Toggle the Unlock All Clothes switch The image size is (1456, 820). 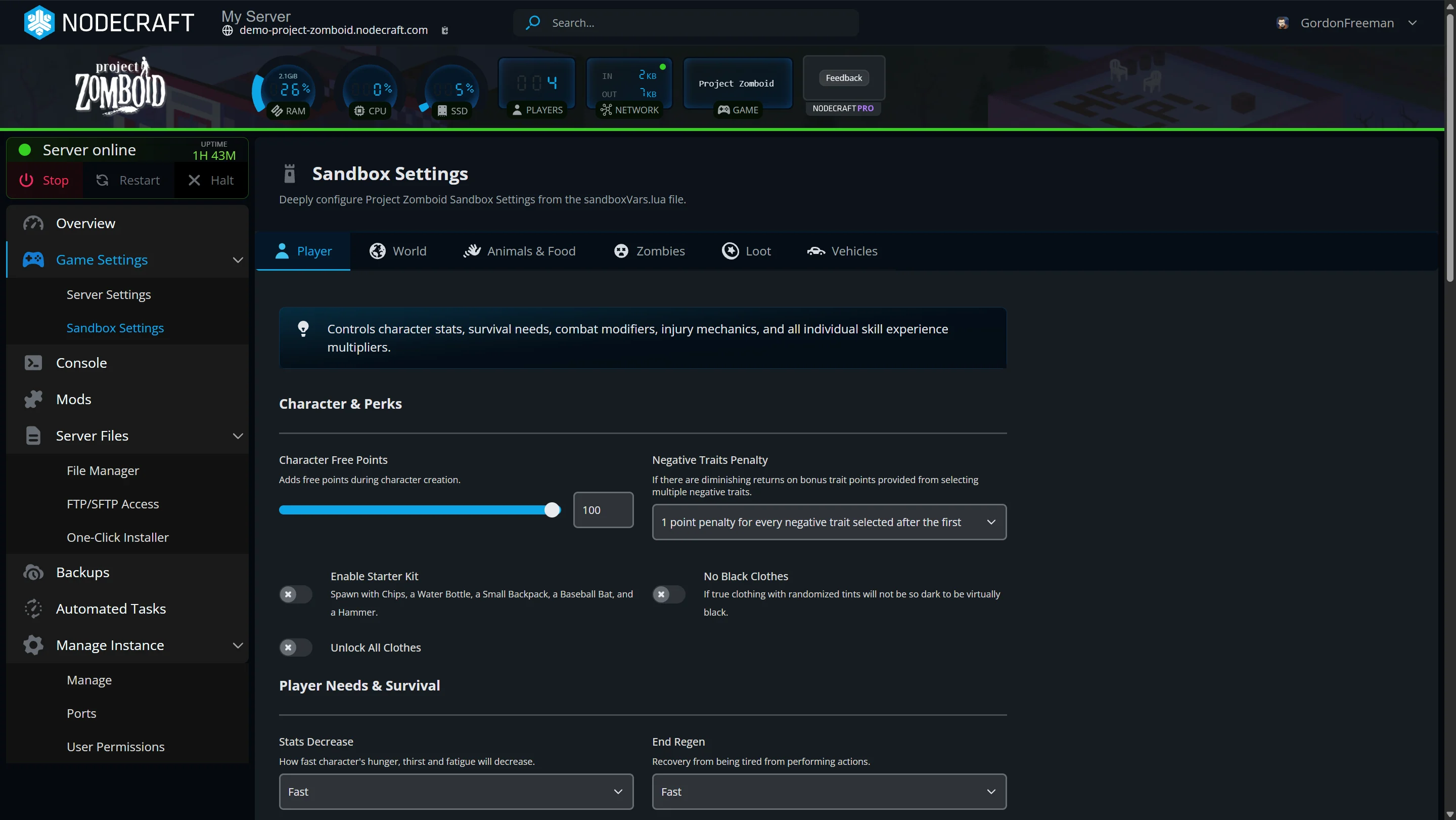[x=295, y=648]
